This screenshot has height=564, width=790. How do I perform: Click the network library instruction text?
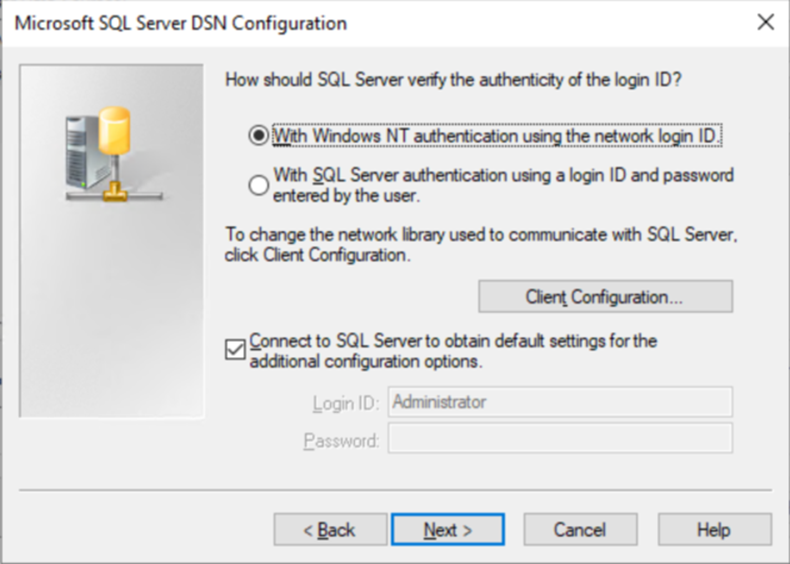tap(481, 244)
